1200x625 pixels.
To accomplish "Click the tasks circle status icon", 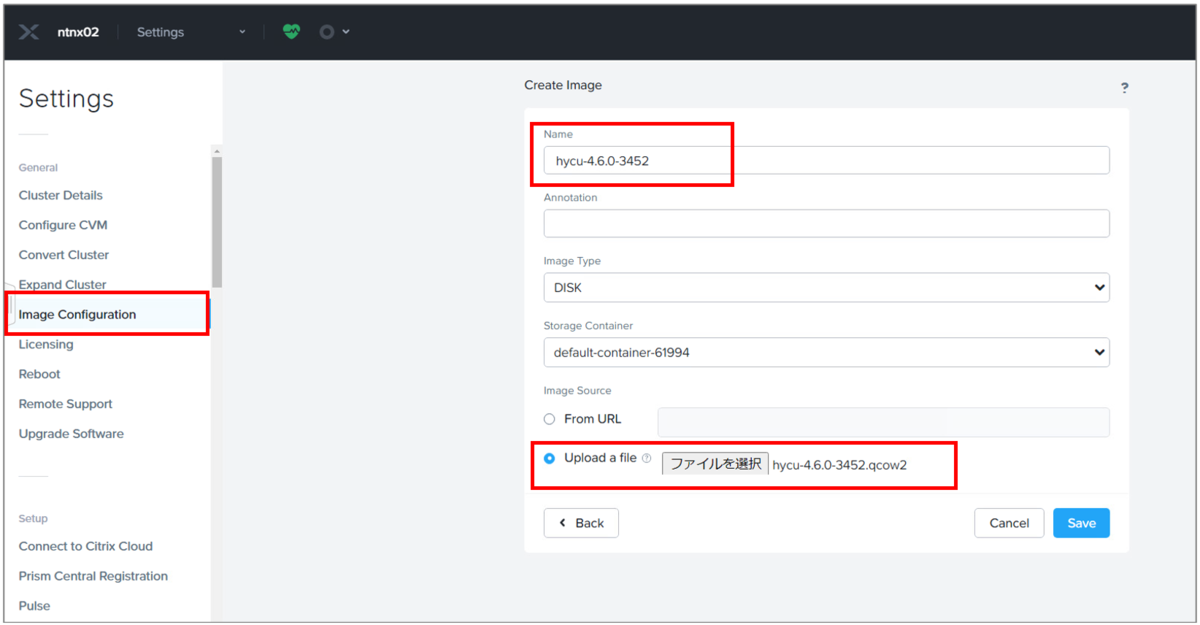I will pos(326,32).
